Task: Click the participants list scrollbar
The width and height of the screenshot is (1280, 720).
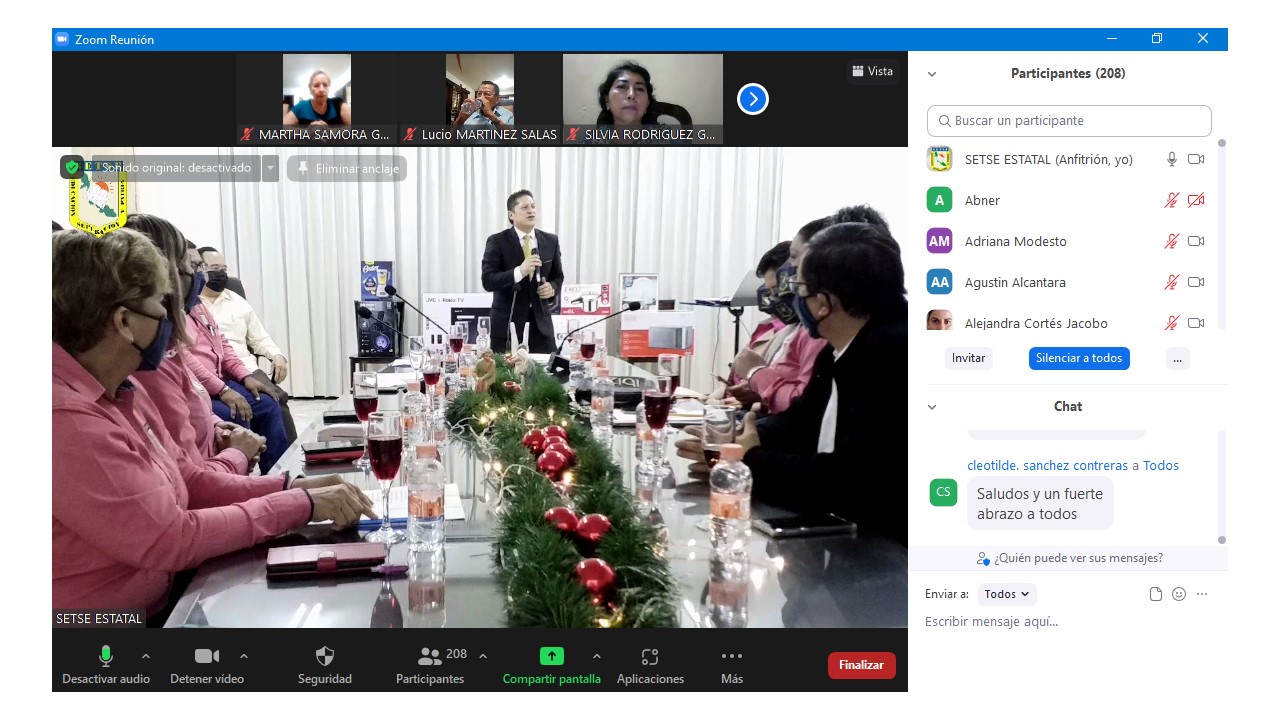Action: (1221, 235)
